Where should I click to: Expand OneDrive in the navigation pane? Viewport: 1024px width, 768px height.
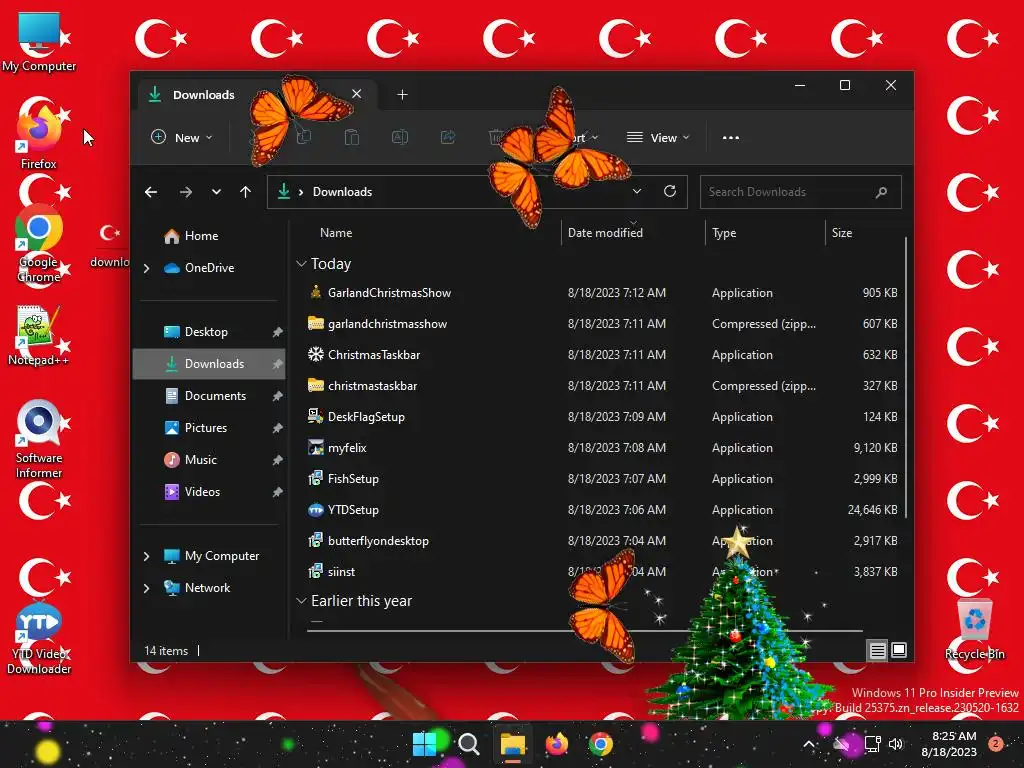(146, 268)
